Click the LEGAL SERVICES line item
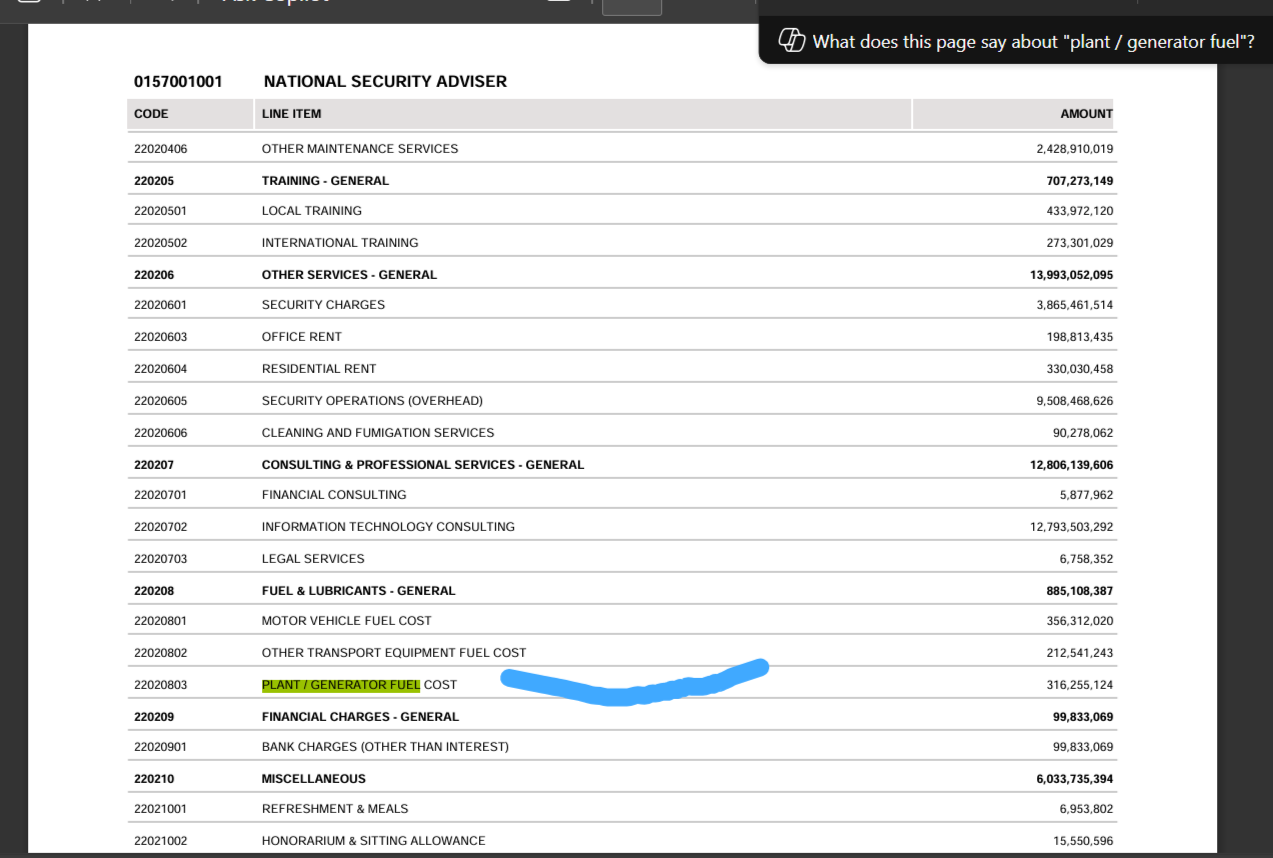Viewport: 1273px width, 858px height. pyautogui.click(x=313, y=559)
